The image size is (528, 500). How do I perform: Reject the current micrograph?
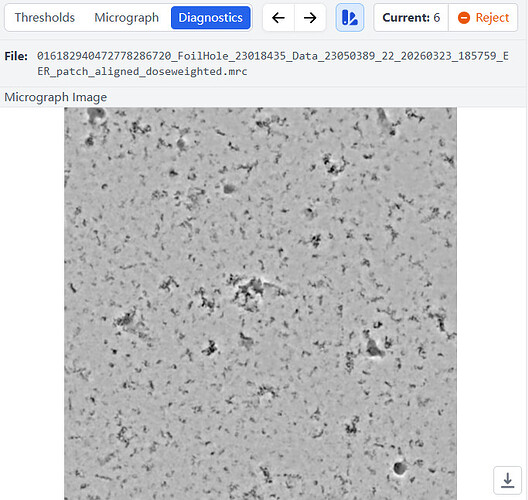pyautogui.click(x=483, y=18)
